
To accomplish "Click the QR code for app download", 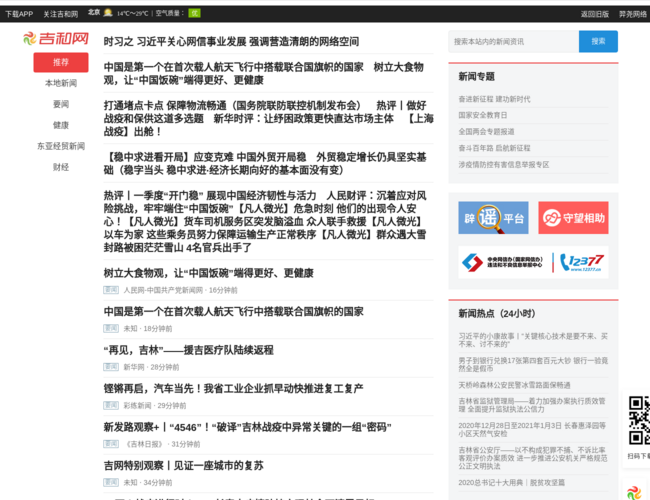I will [639, 420].
